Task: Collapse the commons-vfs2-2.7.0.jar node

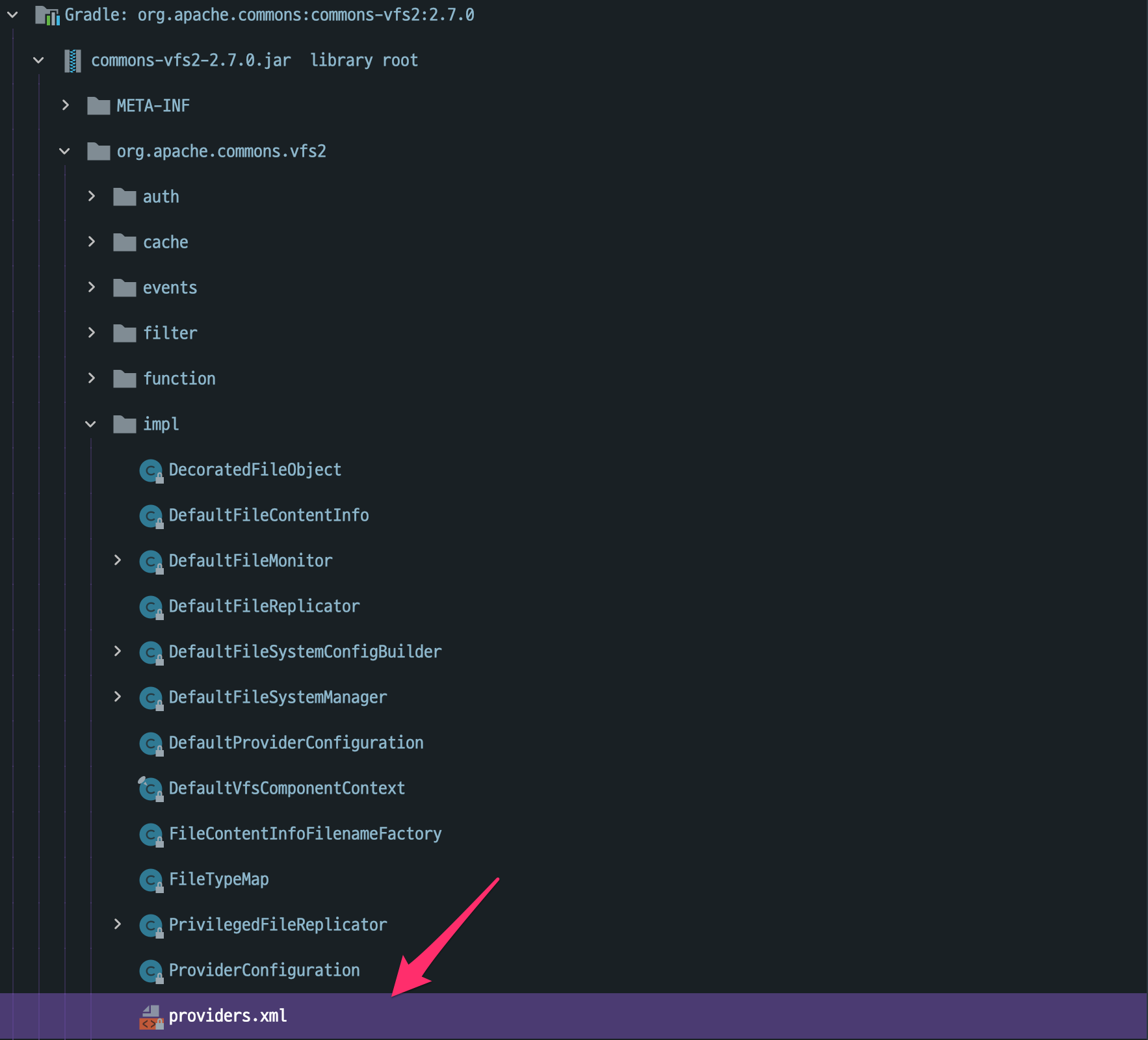Action: point(38,60)
